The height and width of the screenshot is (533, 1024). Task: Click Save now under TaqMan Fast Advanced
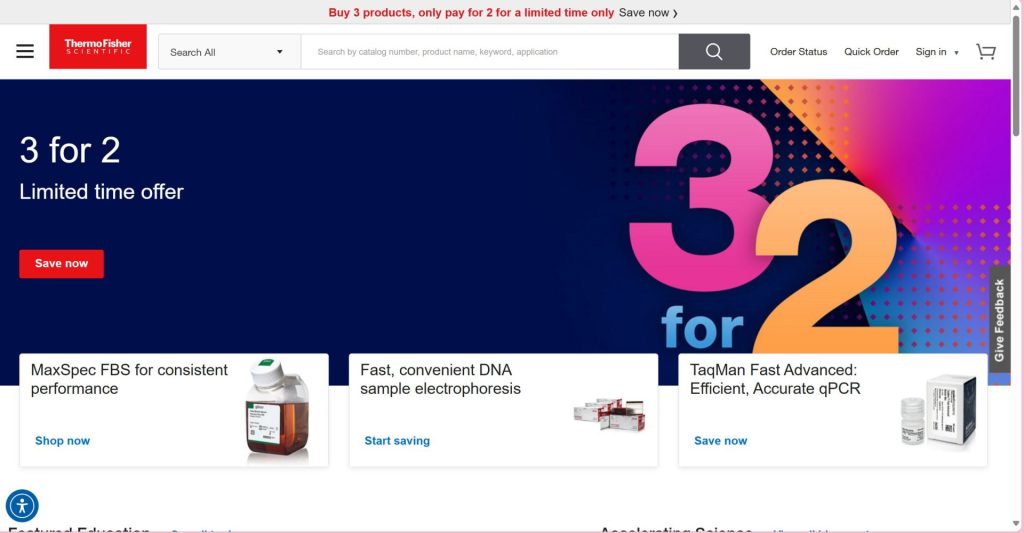(x=720, y=441)
